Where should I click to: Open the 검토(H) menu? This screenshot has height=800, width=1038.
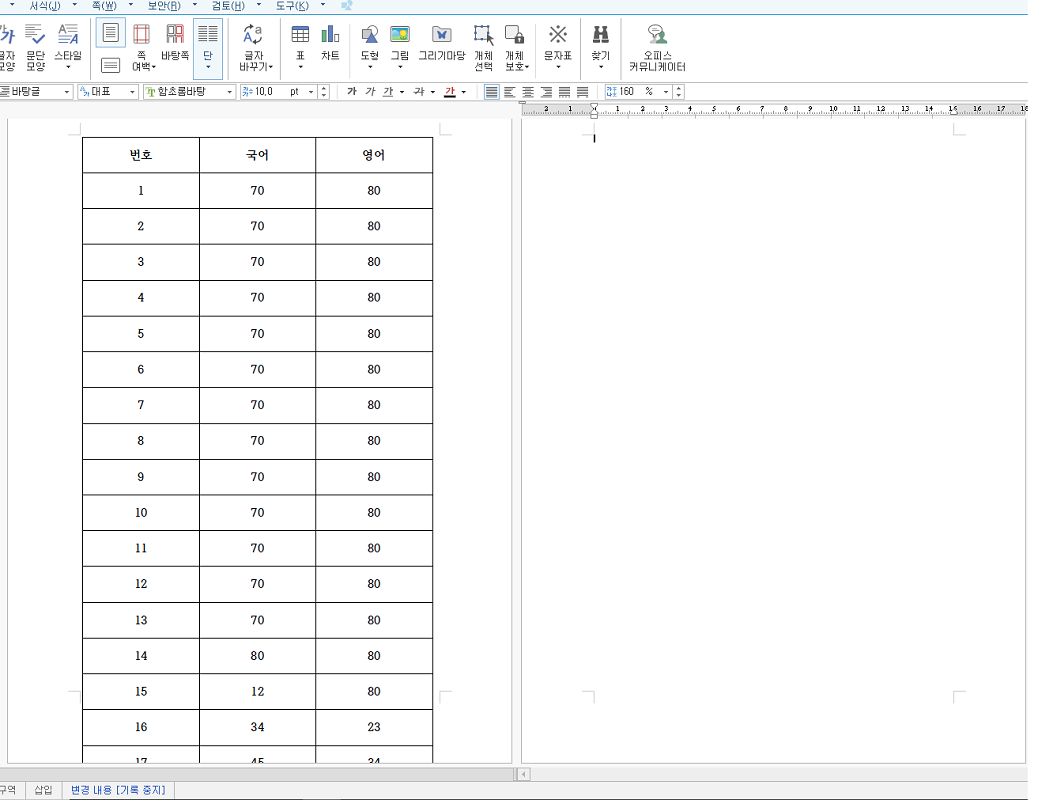click(x=228, y=5)
